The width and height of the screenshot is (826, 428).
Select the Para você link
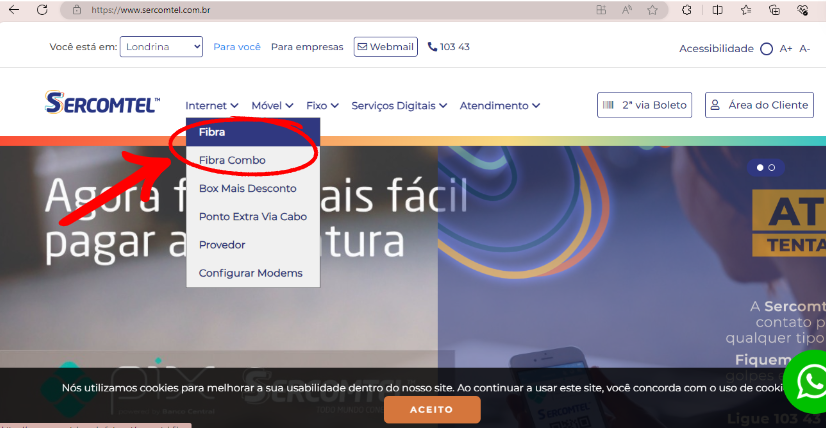click(x=237, y=47)
